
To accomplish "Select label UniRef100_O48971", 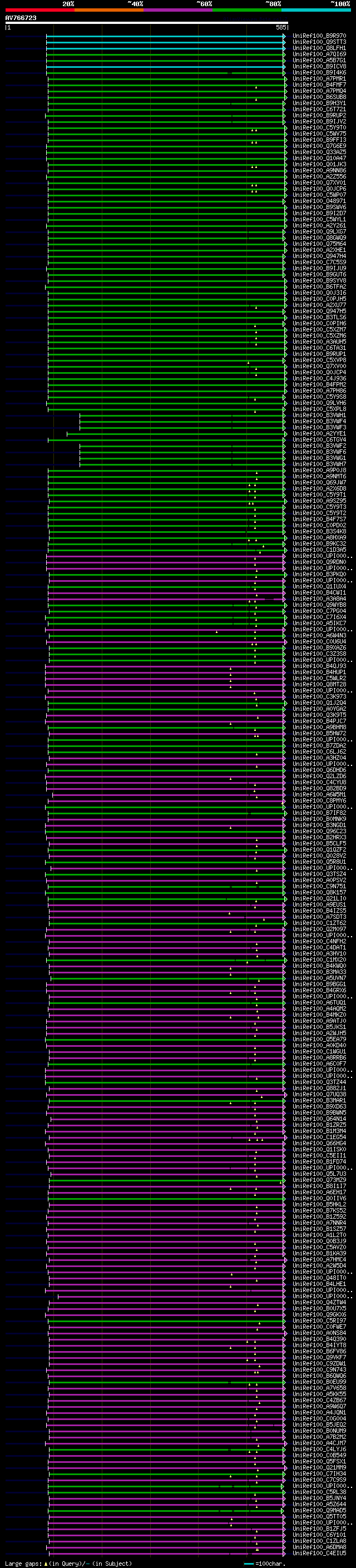I will tap(319, 201).
